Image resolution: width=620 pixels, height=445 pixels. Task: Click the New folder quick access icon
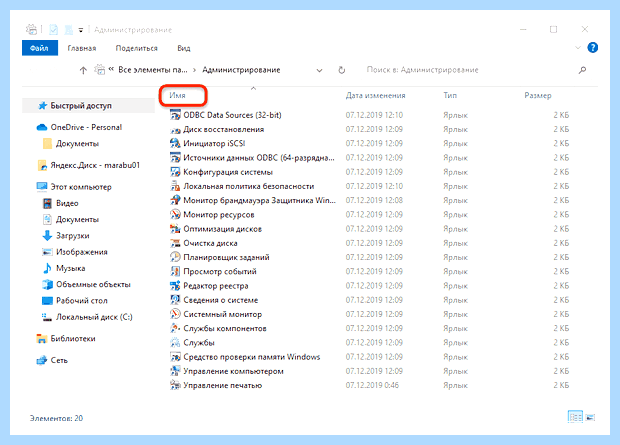point(69,30)
